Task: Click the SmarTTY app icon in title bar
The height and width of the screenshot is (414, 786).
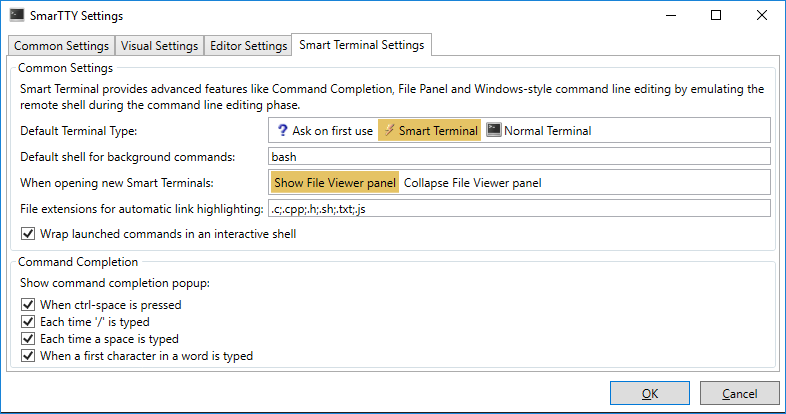Action: coord(17,15)
